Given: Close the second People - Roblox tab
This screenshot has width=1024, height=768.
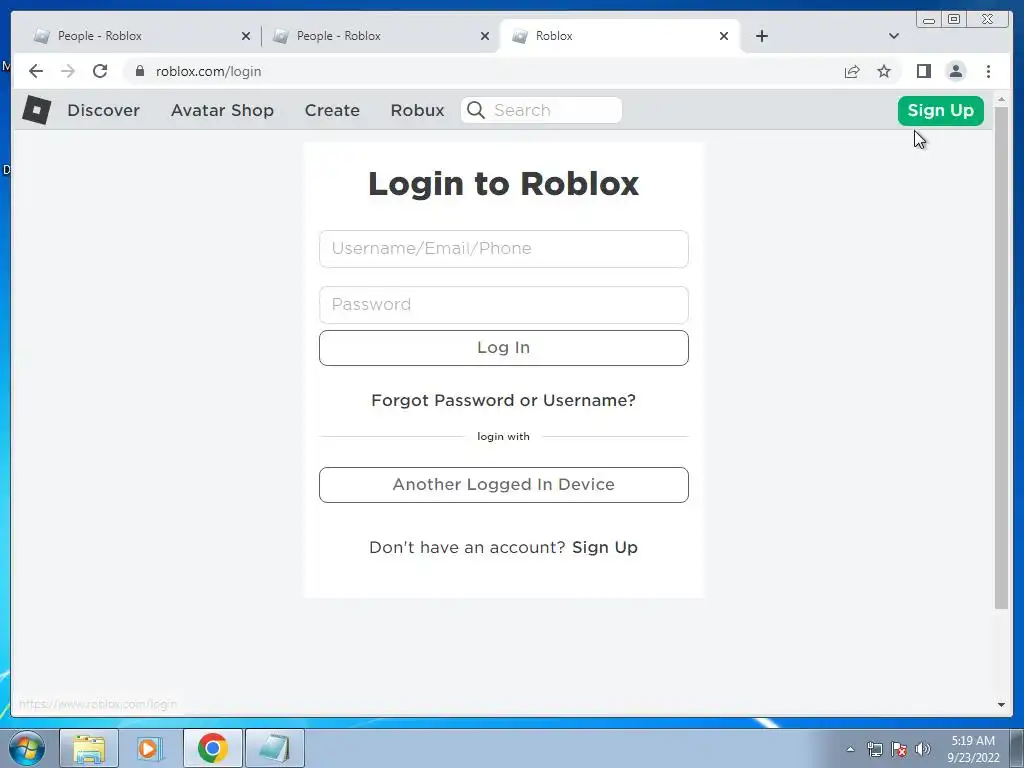Looking at the screenshot, I should tap(485, 37).
